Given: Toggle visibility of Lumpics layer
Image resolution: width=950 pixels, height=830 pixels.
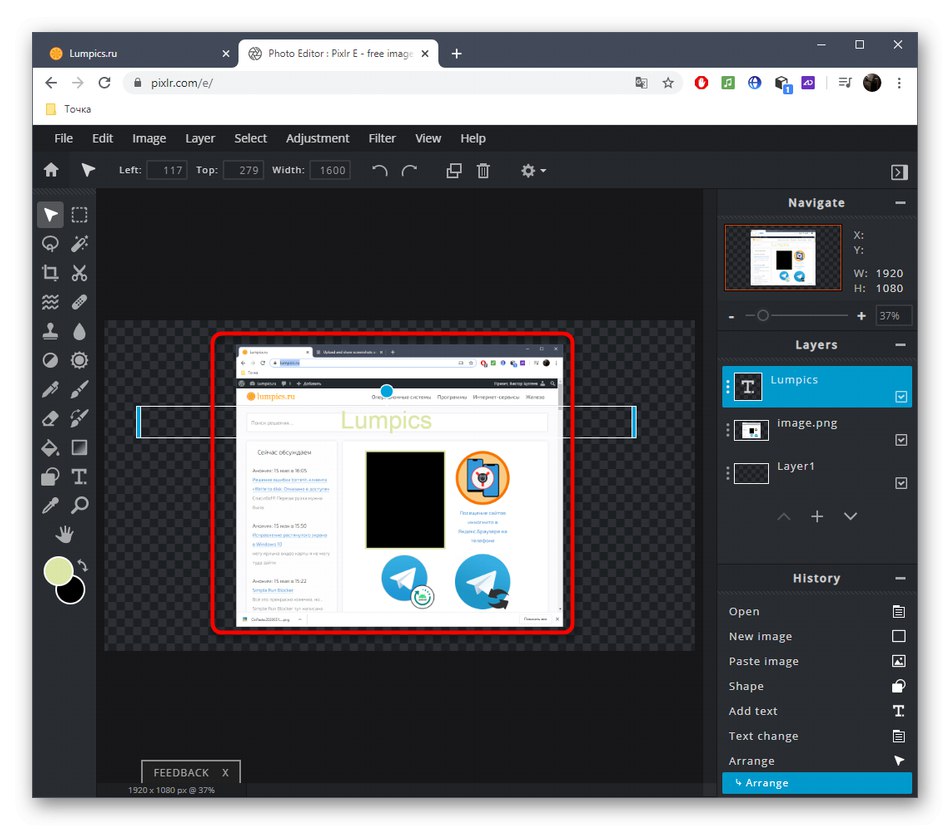Looking at the screenshot, I should 901,396.
